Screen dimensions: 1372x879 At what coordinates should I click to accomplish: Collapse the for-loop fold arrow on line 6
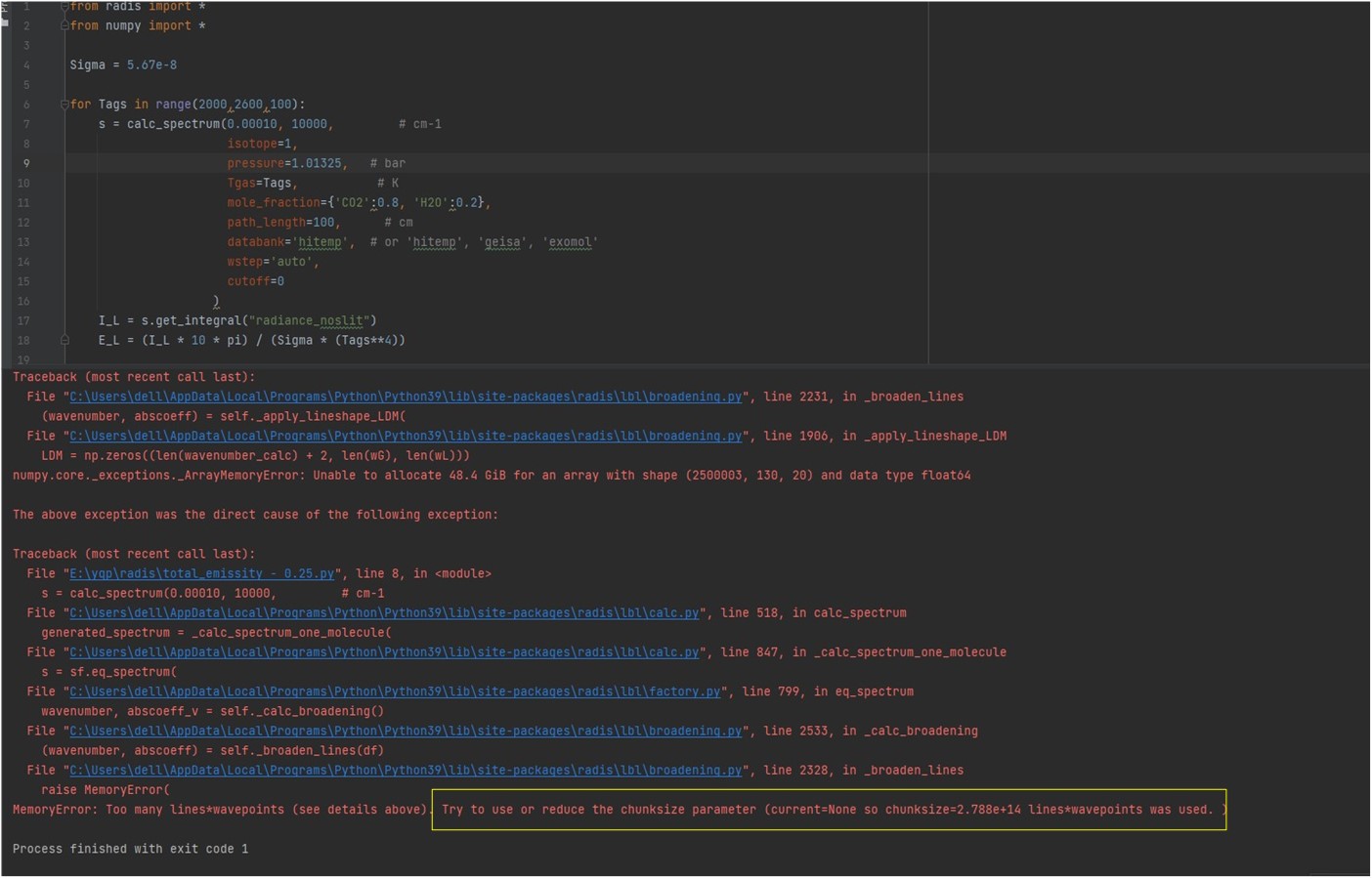point(63,104)
